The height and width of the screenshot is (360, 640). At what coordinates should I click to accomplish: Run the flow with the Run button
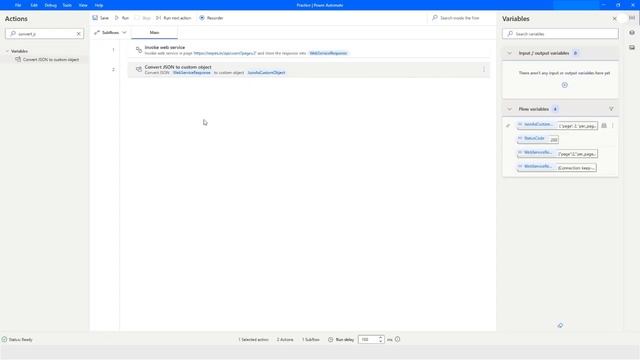coord(122,18)
